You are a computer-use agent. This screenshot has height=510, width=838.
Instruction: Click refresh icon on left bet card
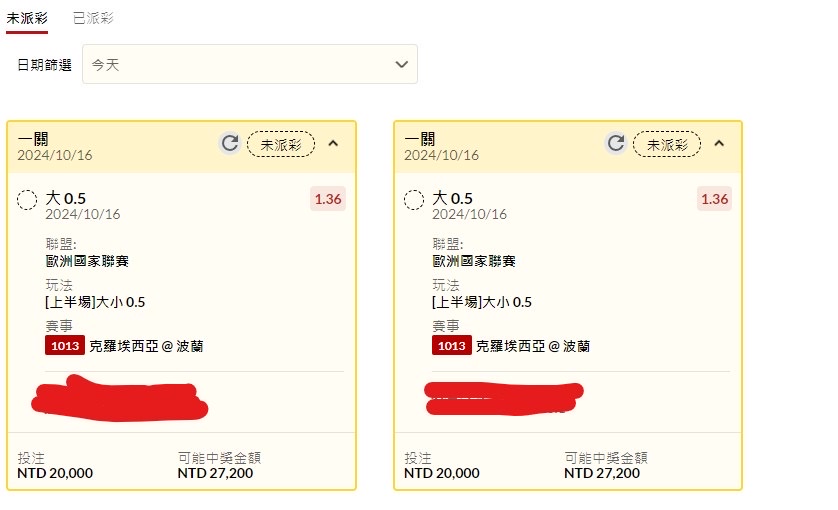[230, 144]
